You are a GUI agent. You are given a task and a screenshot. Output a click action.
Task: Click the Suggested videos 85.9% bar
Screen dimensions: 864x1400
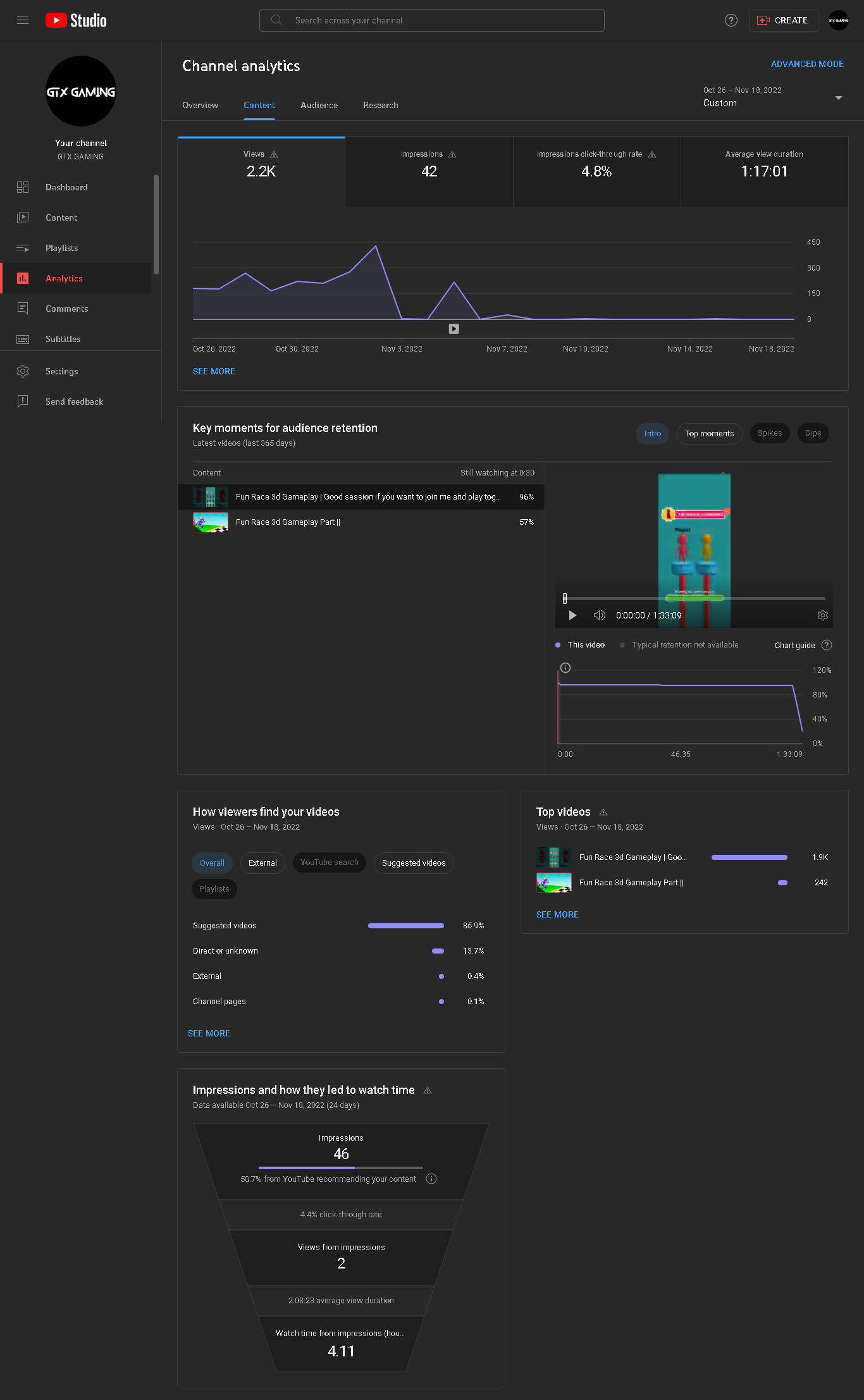(406, 926)
